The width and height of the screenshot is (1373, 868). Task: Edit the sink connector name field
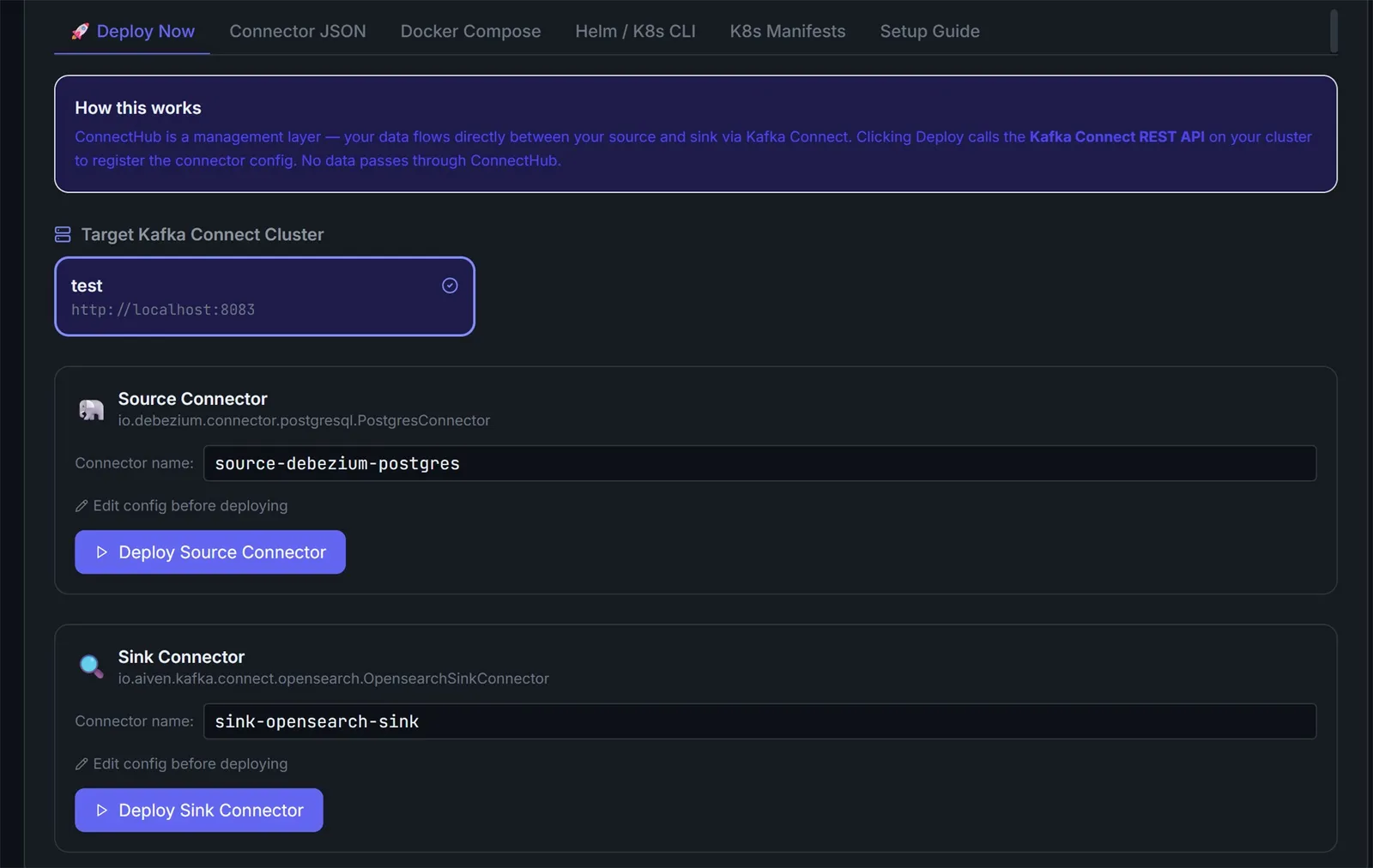pyautogui.click(x=759, y=721)
